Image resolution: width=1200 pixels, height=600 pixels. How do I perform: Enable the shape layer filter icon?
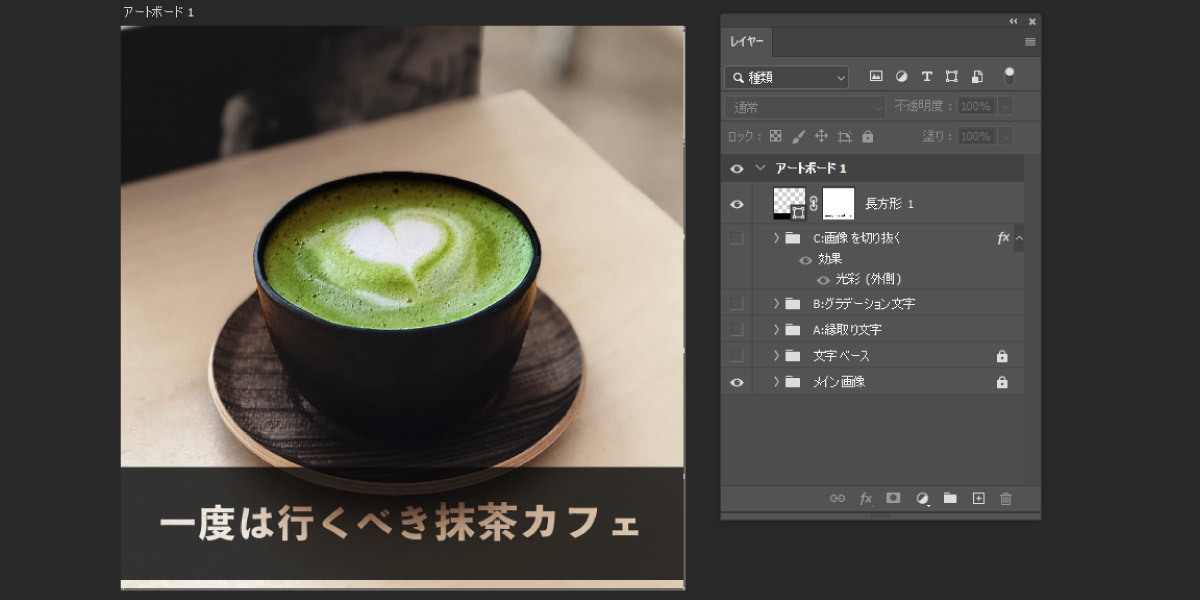(x=951, y=76)
